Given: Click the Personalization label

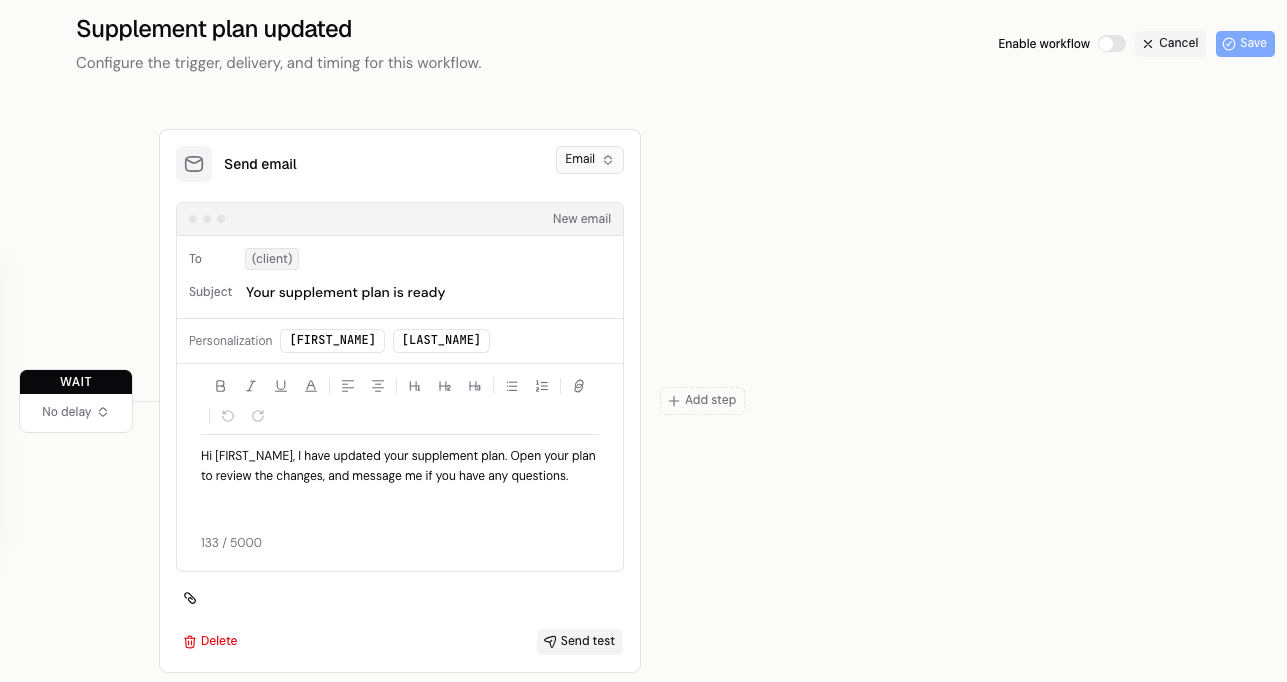Looking at the screenshot, I should 230,341.
